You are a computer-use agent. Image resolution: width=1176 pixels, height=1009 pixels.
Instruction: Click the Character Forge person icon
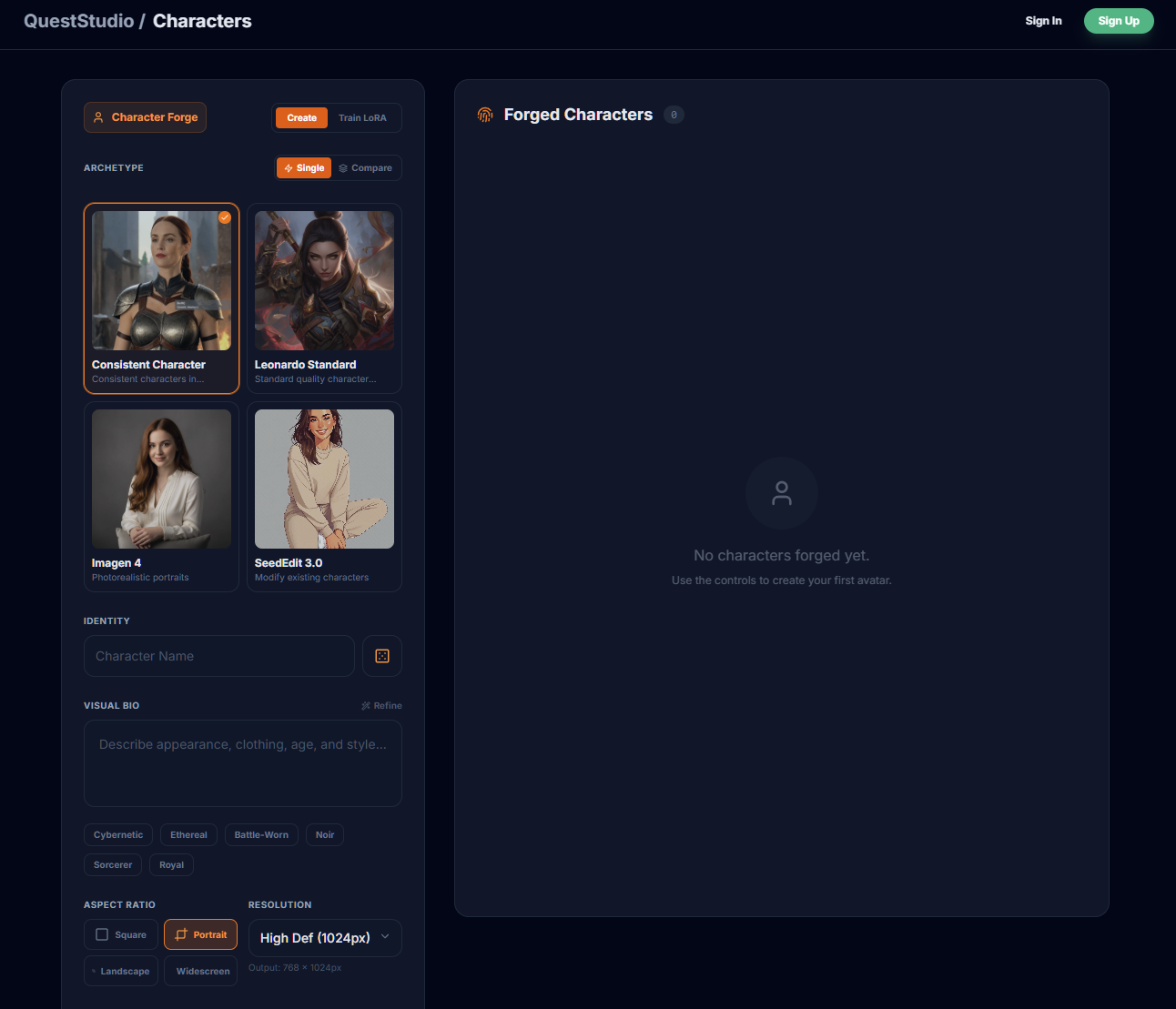point(98,116)
